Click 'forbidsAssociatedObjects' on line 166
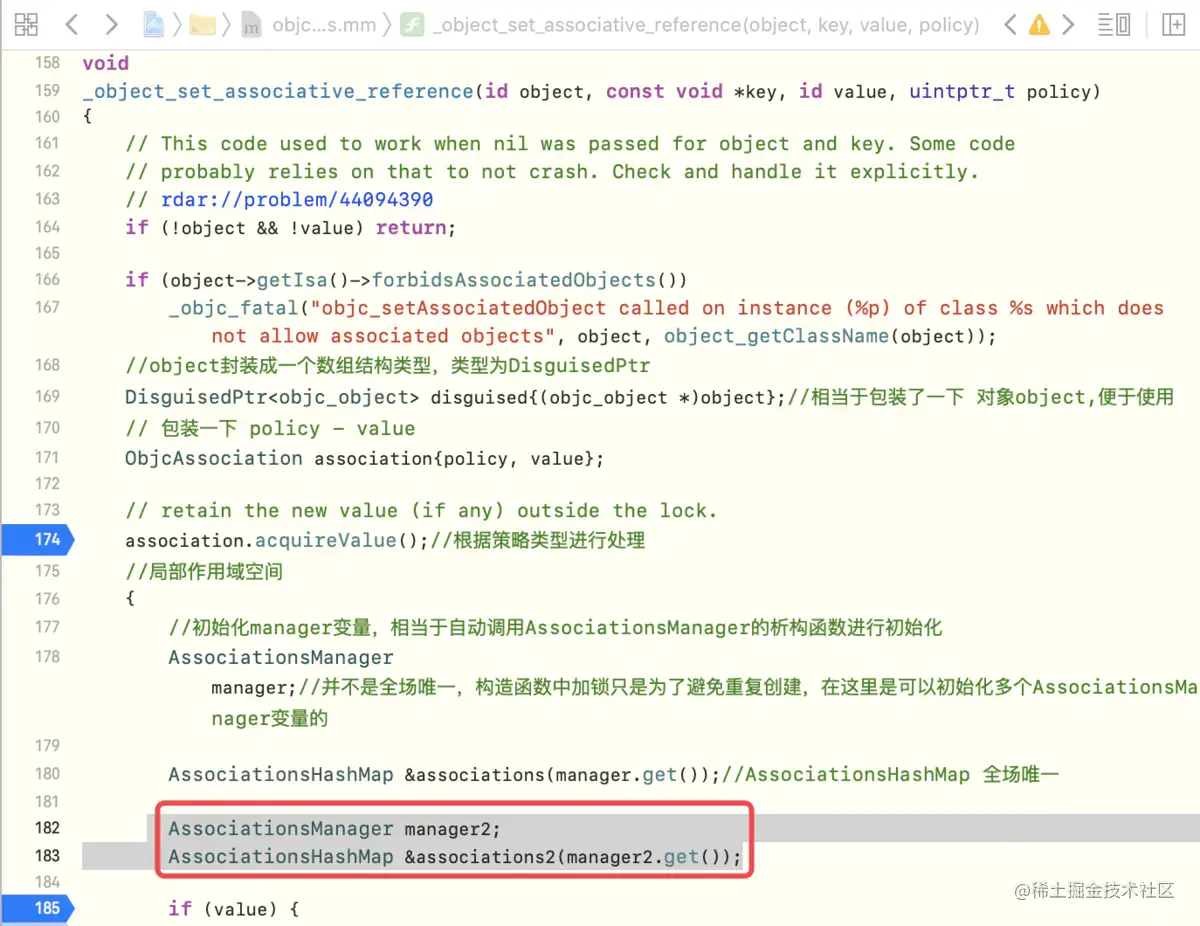The image size is (1200, 926). (515, 279)
